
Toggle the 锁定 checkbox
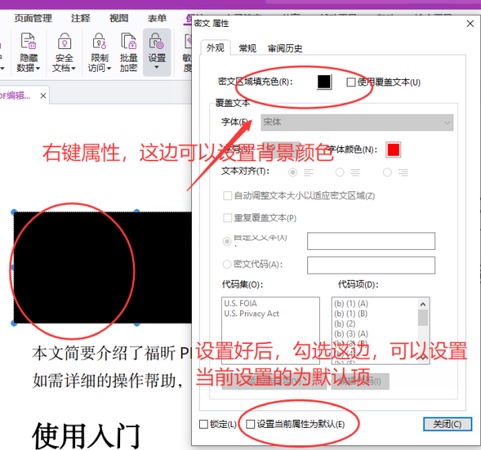tap(203, 424)
